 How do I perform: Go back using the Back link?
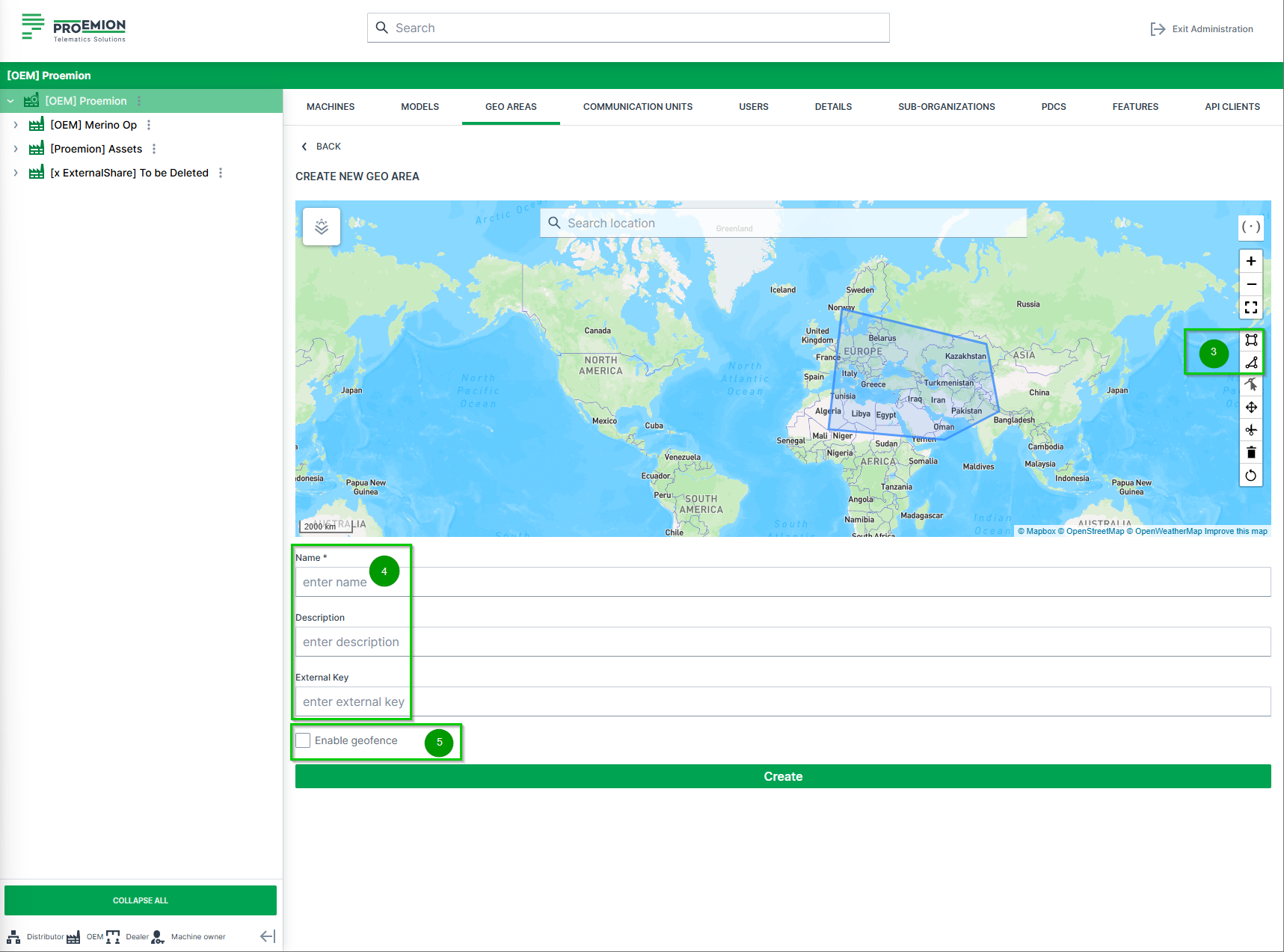(x=321, y=147)
